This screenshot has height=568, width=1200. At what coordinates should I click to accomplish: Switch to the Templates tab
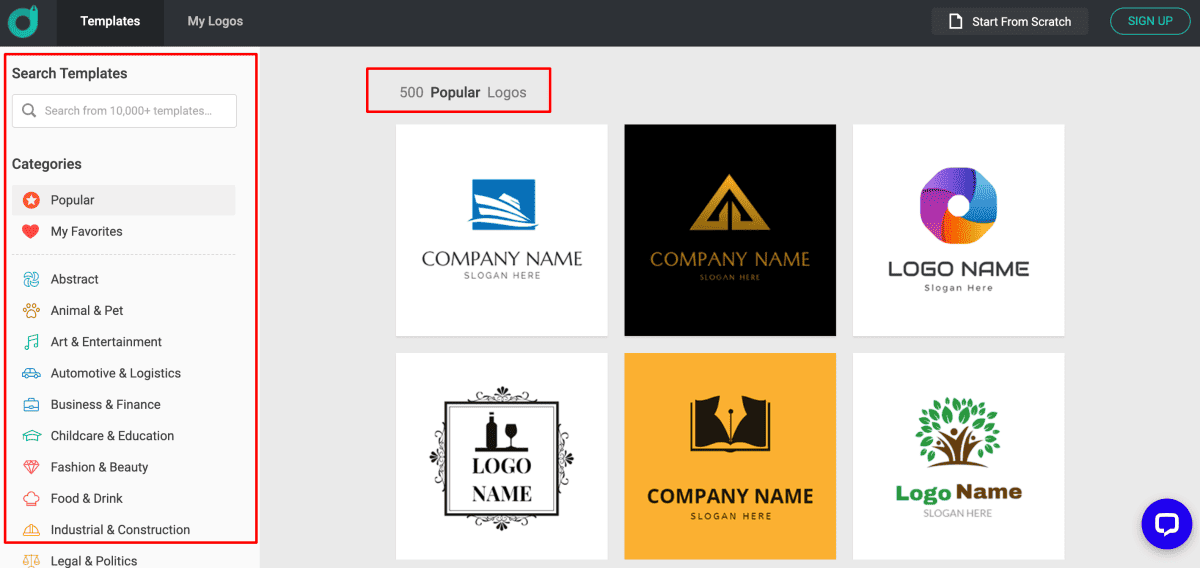[110, 21]
